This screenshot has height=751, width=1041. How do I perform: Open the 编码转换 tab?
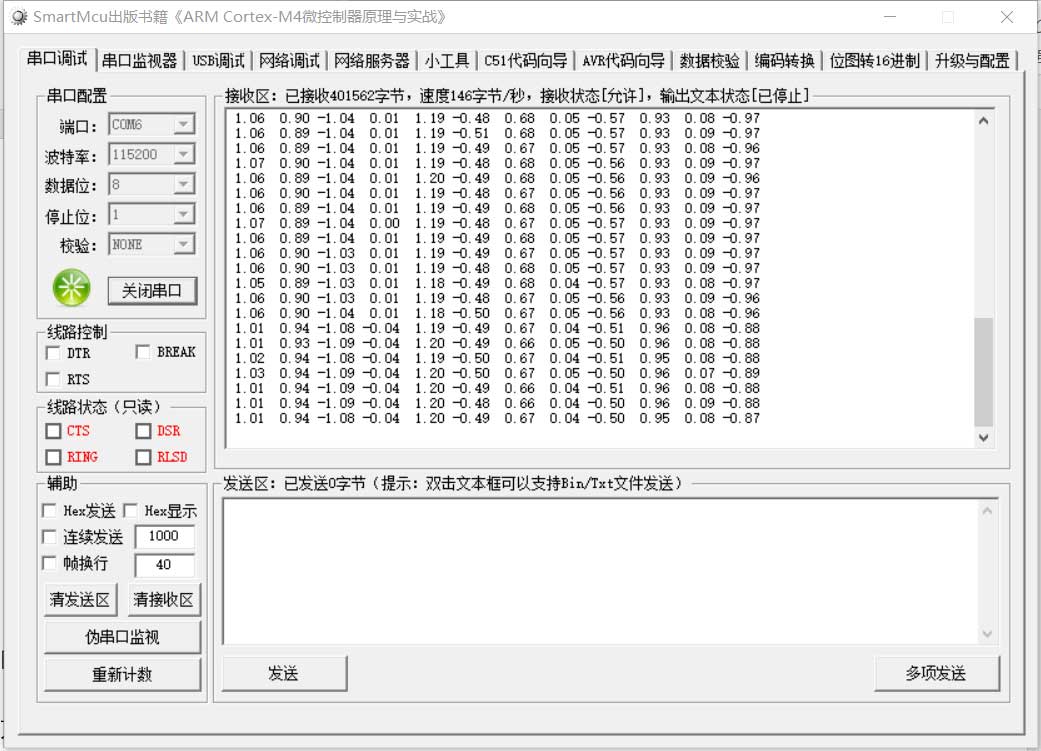pos(784,61)
